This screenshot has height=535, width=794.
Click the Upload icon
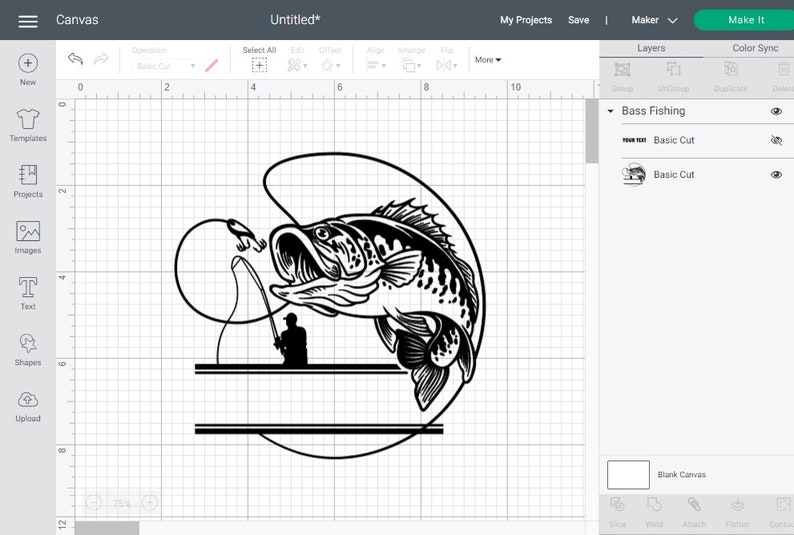tap(28, 400)
